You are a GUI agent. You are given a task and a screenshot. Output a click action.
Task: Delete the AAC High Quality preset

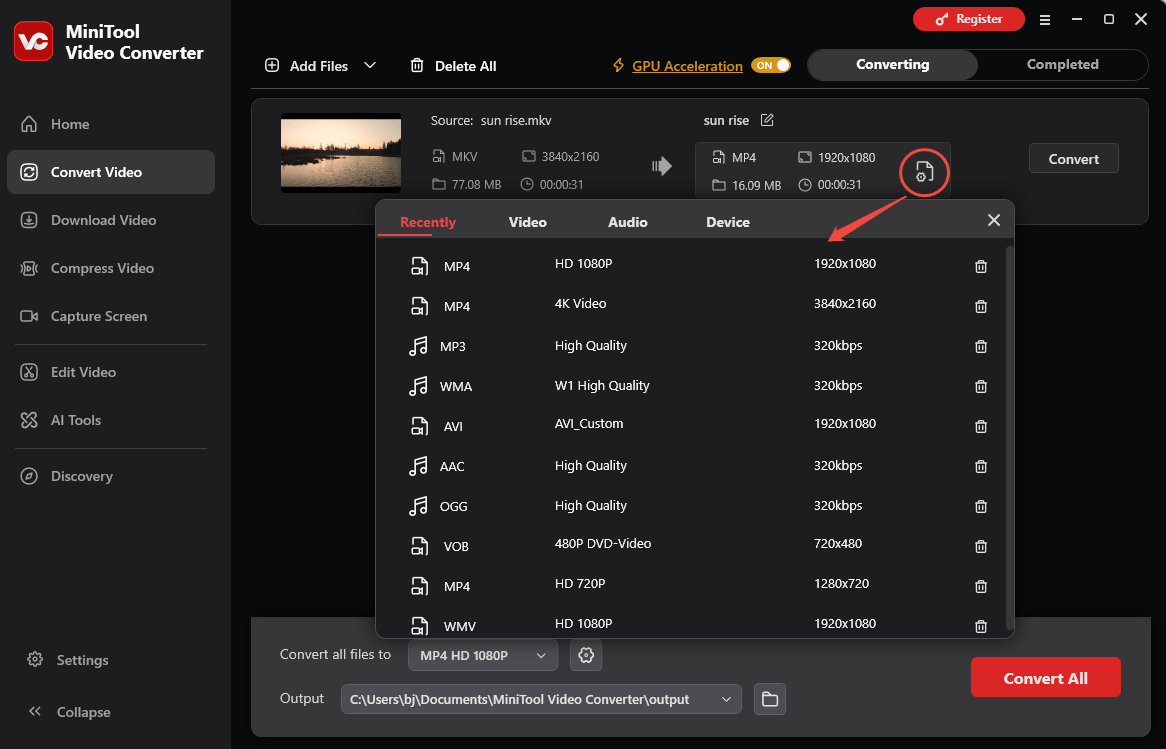coord(981,466)
